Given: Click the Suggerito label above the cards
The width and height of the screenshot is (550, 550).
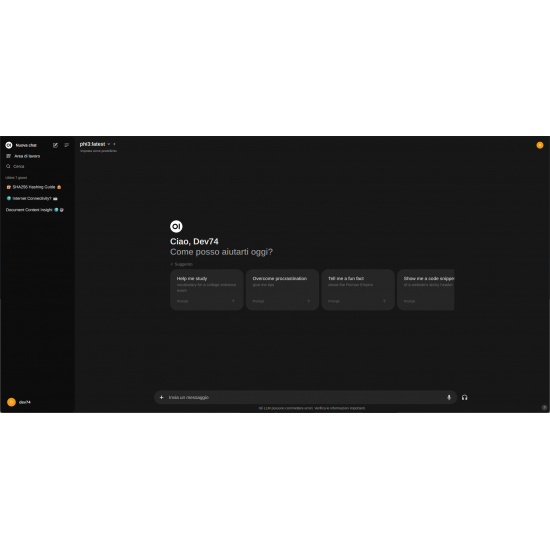Looking at the screenshot, I should coord(183,264).
